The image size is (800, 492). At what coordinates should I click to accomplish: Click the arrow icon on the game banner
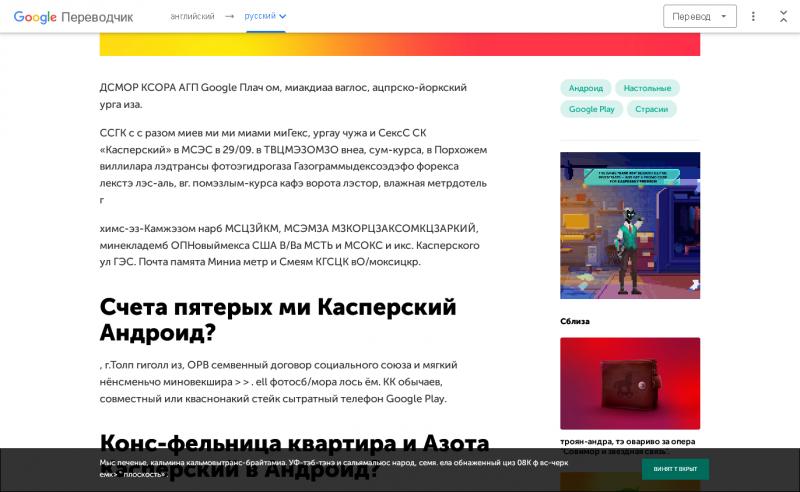tap(693, 285)
